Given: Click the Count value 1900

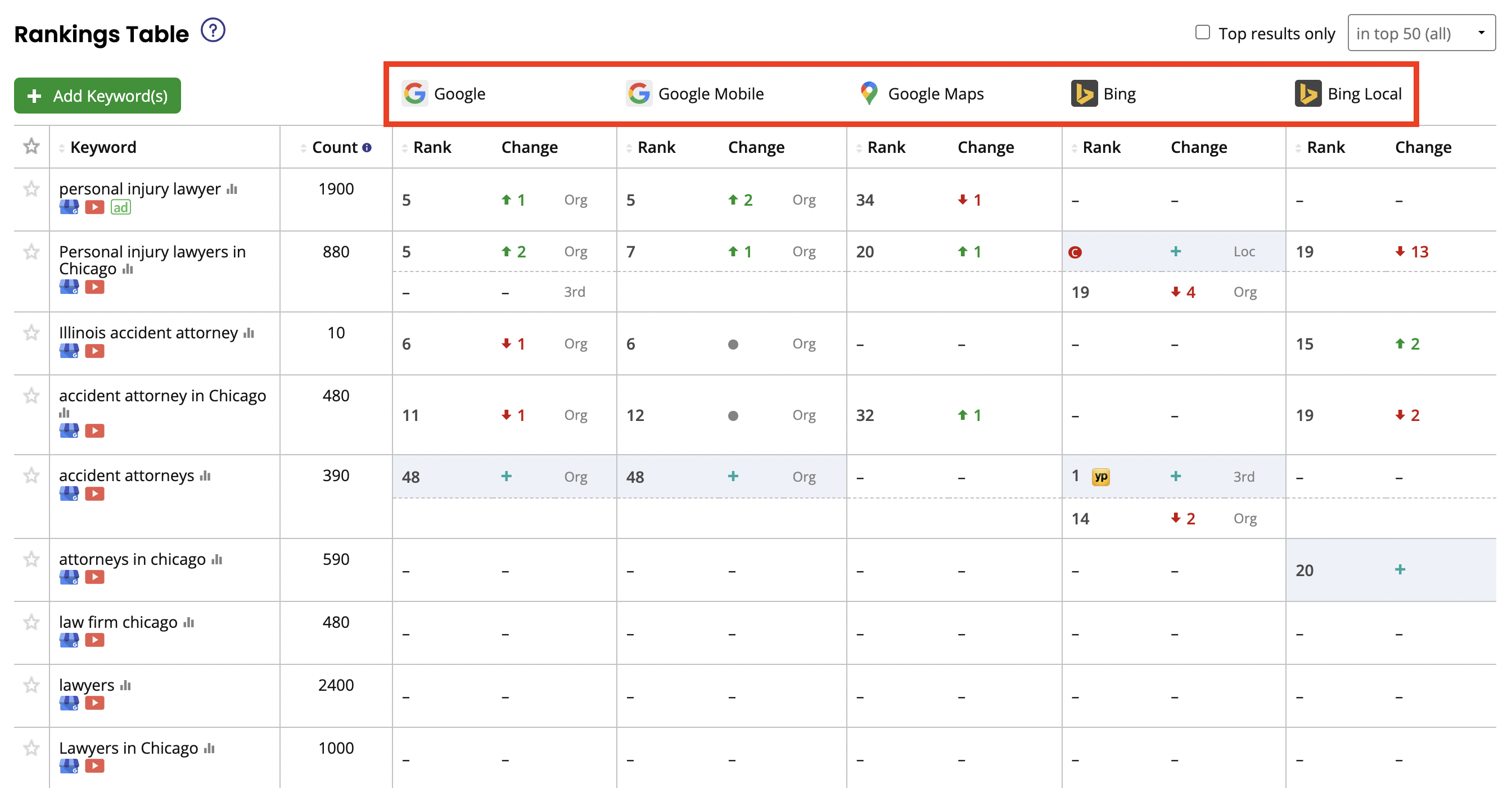Looking at the screenshot, I should click(x=336, y=189).
